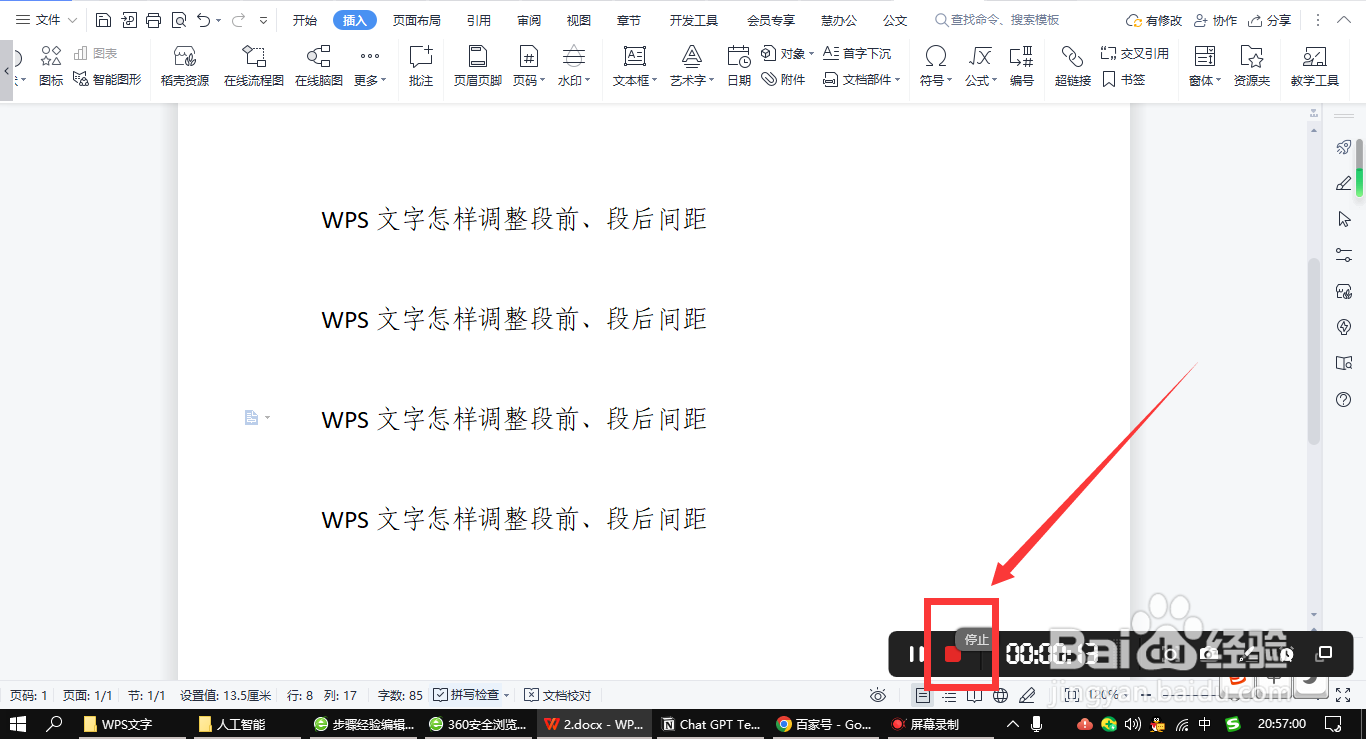Click the rocket icon in right sidebar
Image resolution: width=1366 pixels, height=739 pixels.
click(x=1344, y=148)
